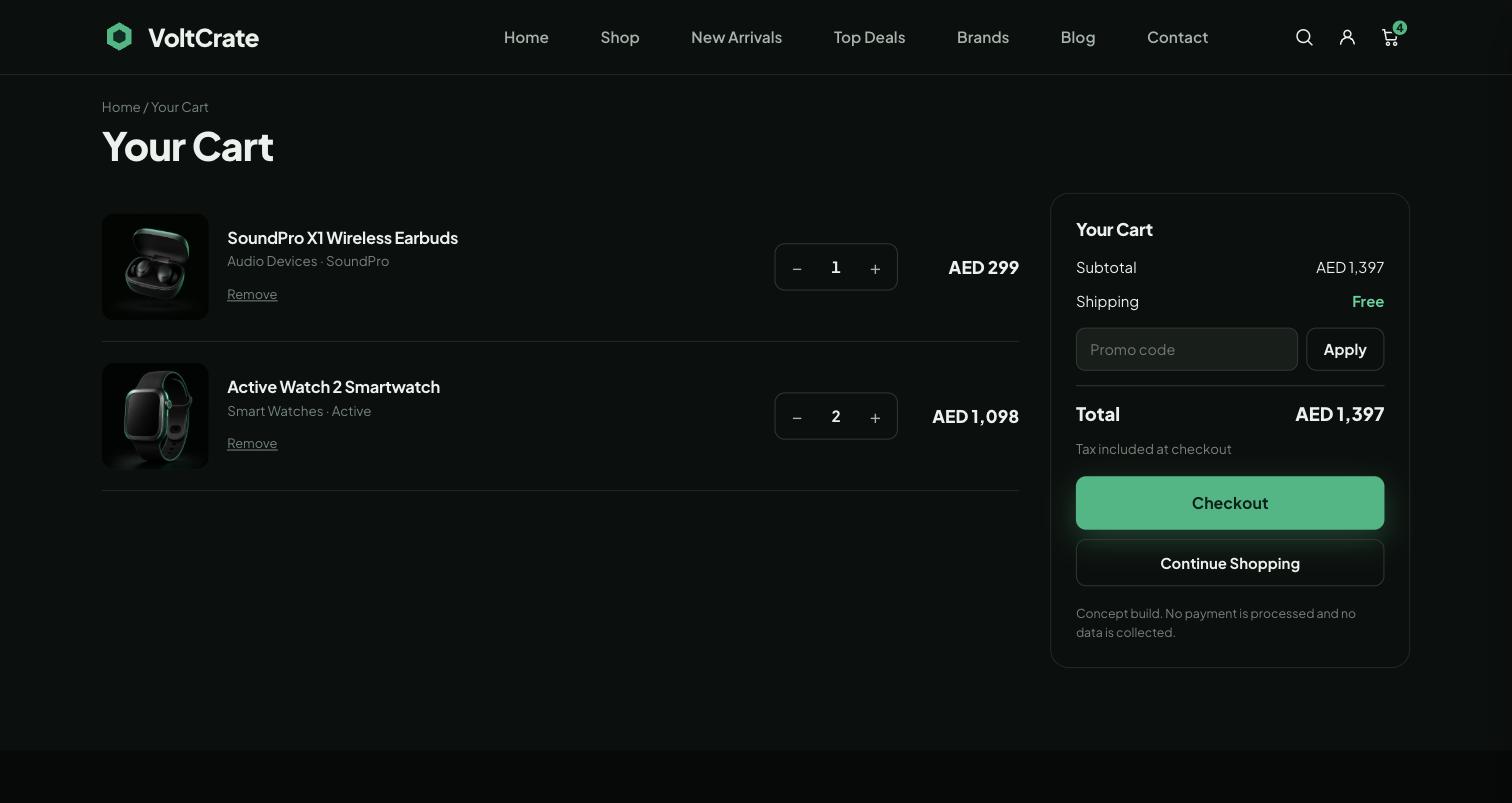Viewport: 1512px width, 803px height.
Task: Click the 'Your Cart' page heading
Action: [188, 147]
